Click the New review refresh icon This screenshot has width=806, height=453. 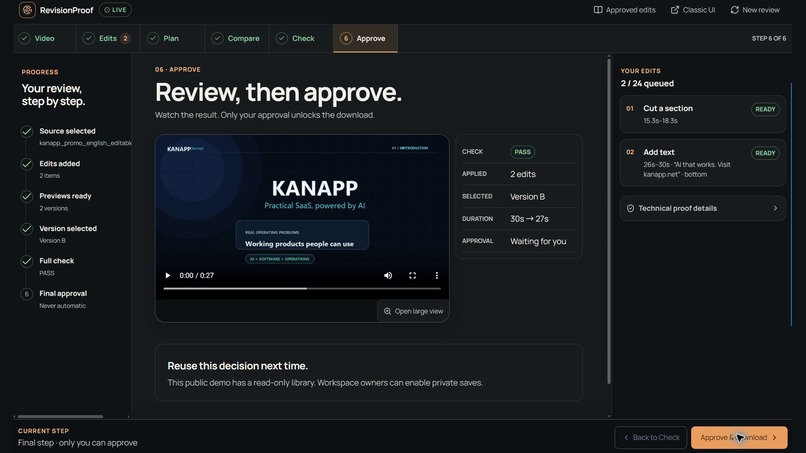pos(735,10)
